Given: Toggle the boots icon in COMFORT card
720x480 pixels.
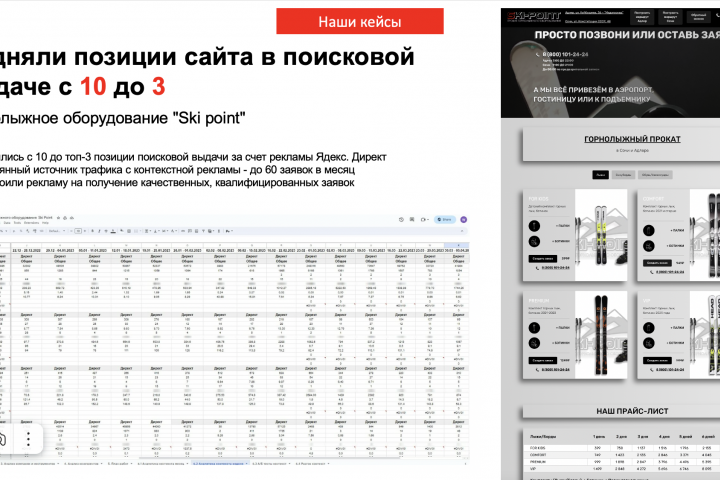Looking at the screenshot, I should [648, 246].
